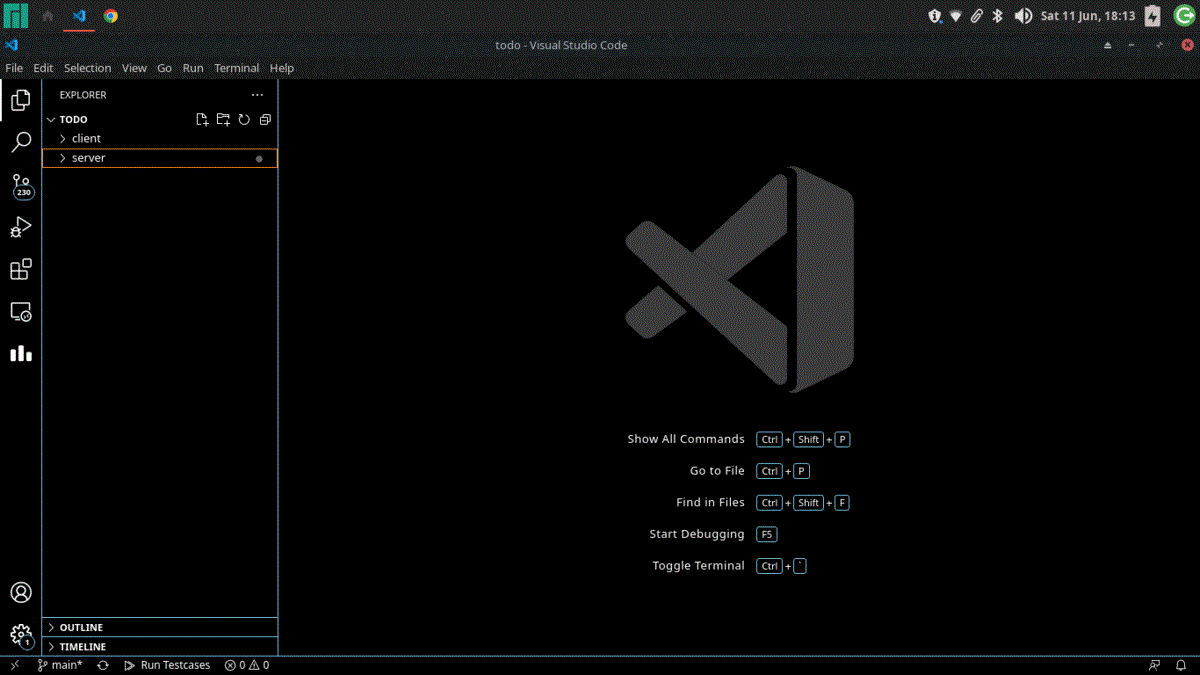Open the Remote Explorer view
Screen dimensions: 1200x675
coord(21,312)
